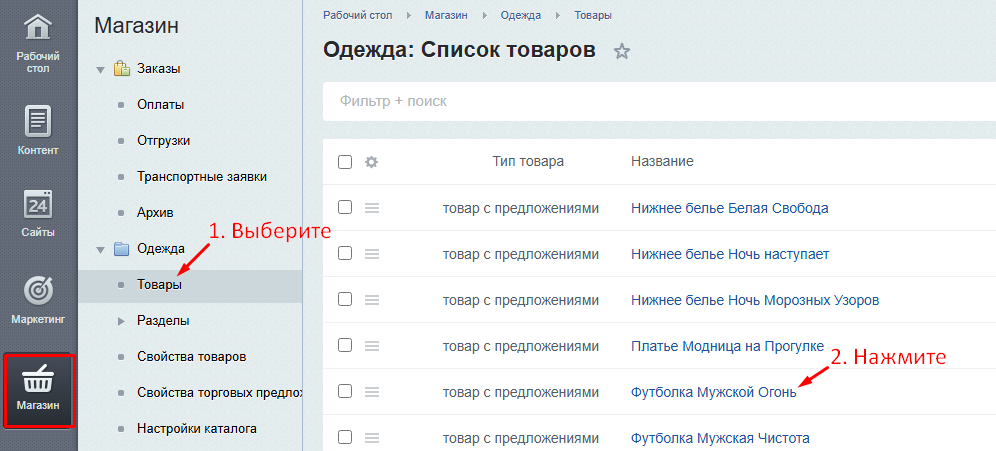Open Архив in the sidebar
The height and width of the screenshot is (451, 996).
155,212
